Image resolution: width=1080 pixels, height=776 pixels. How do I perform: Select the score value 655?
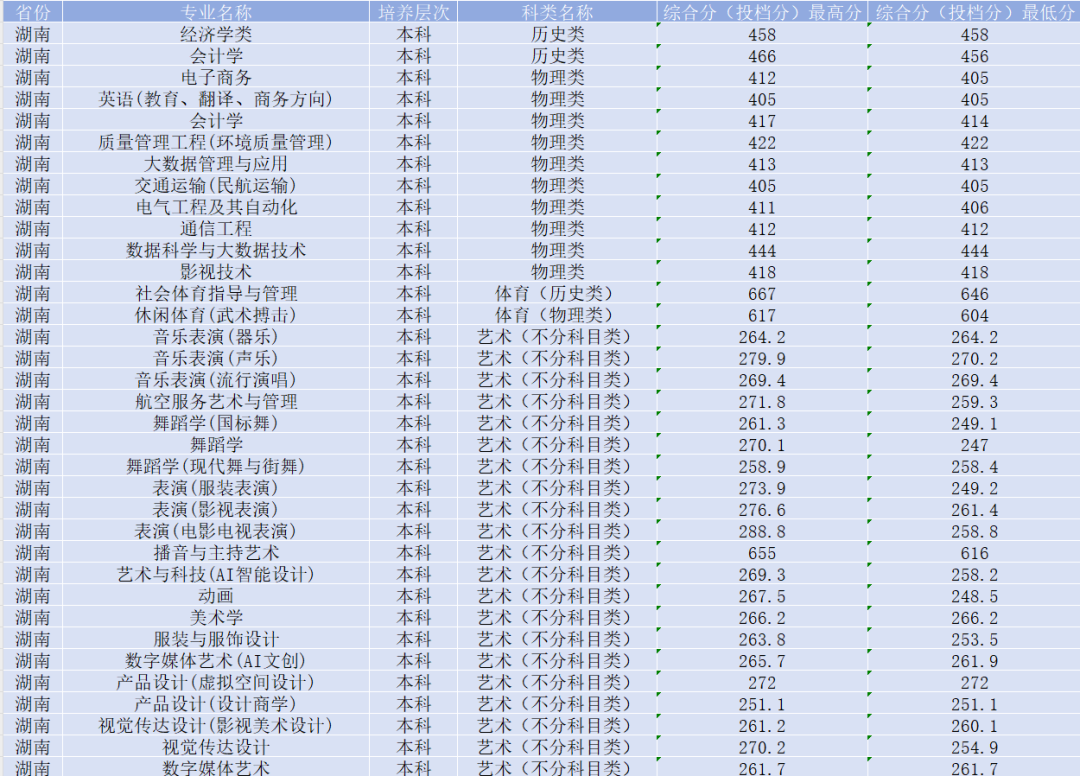(x=762, y=552)
